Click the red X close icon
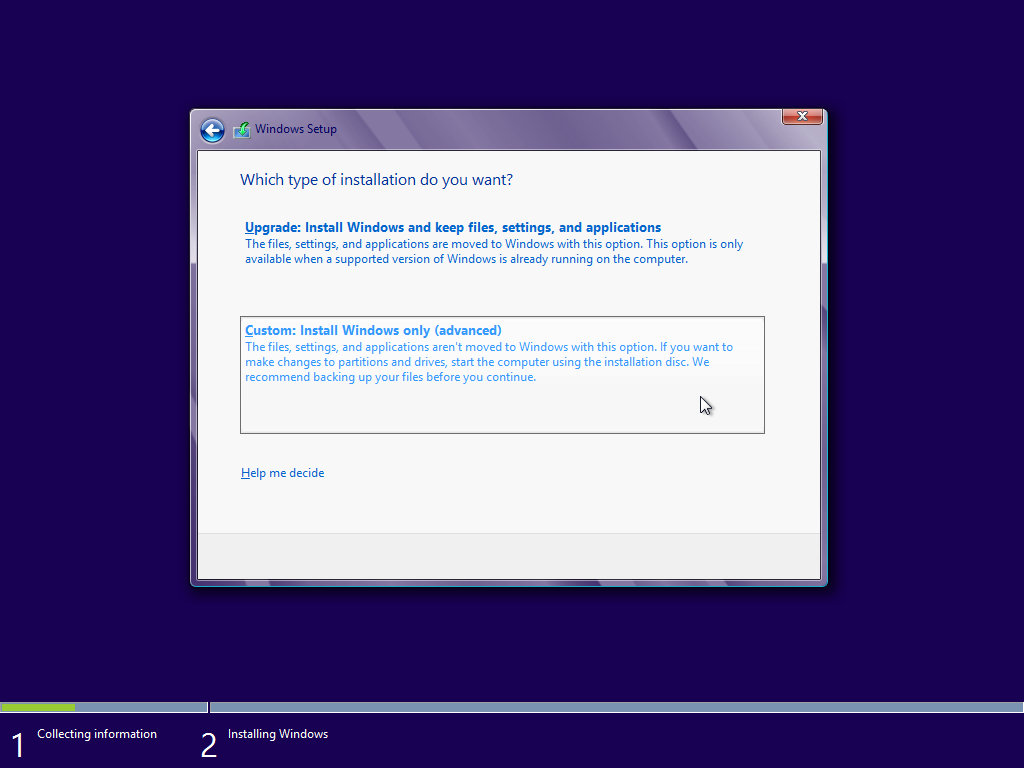The width and height of the screenshot is (1024, 768). coord(802,116)
